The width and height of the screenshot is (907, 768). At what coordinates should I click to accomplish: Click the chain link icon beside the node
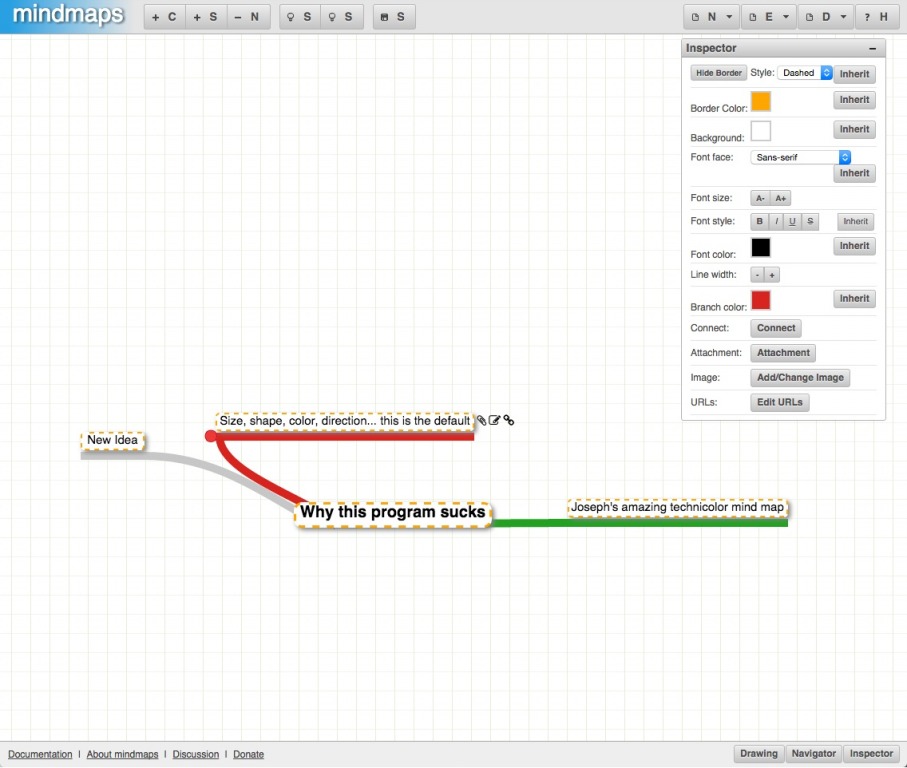(509, 421)
